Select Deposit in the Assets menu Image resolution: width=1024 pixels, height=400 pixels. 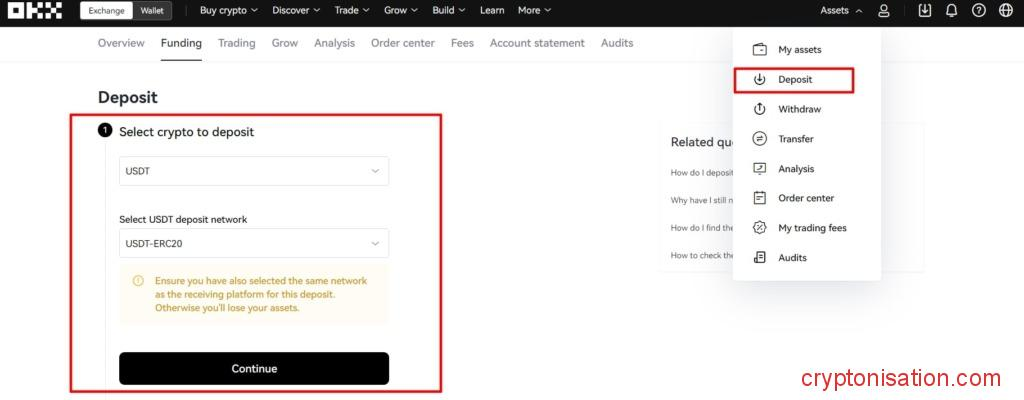(x=794, y=79)
